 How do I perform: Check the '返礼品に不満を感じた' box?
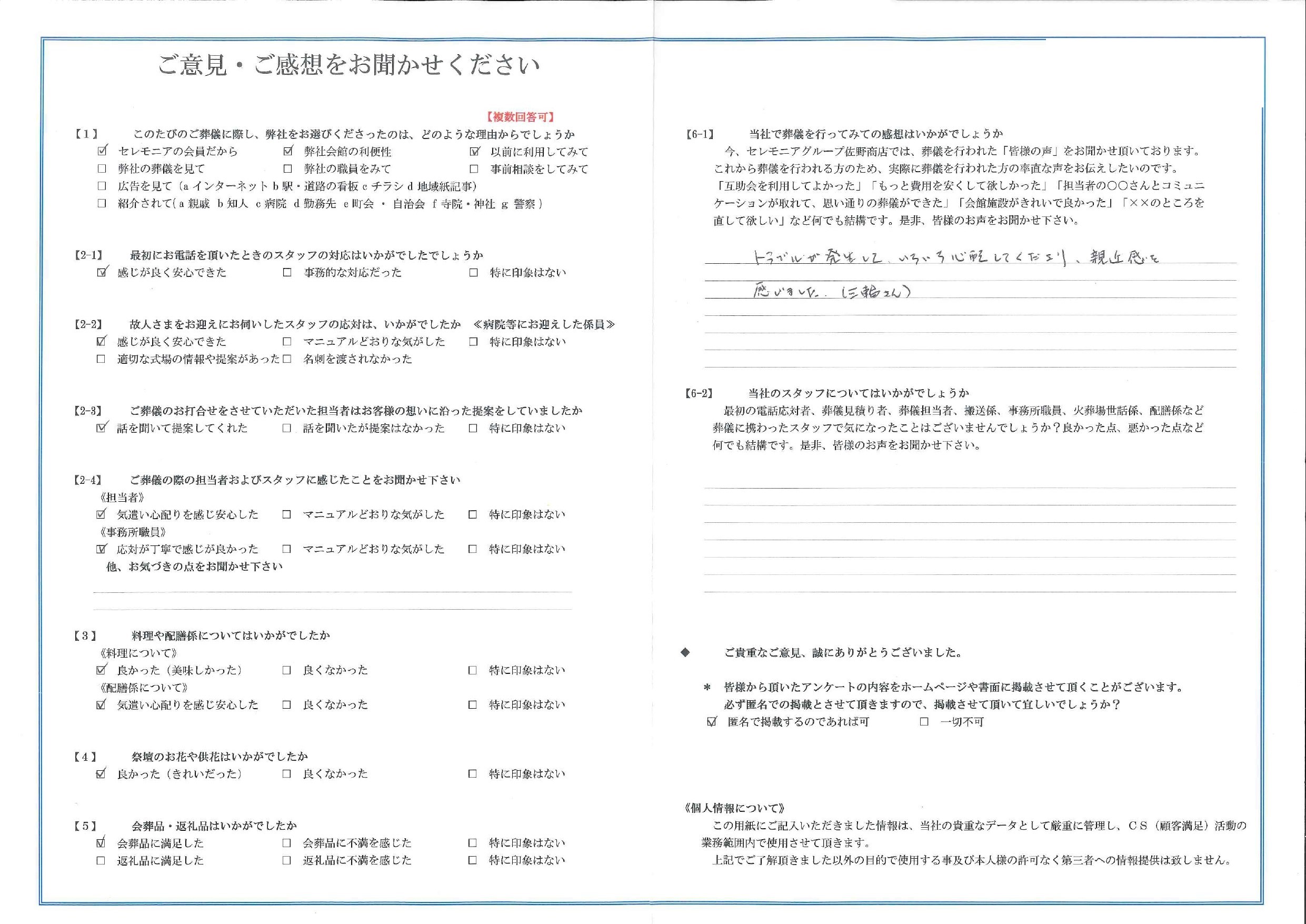click(287, 860)
